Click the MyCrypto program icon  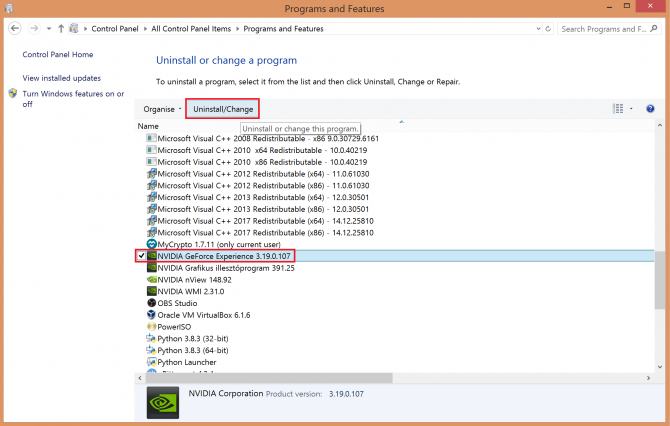pos(151,244)
